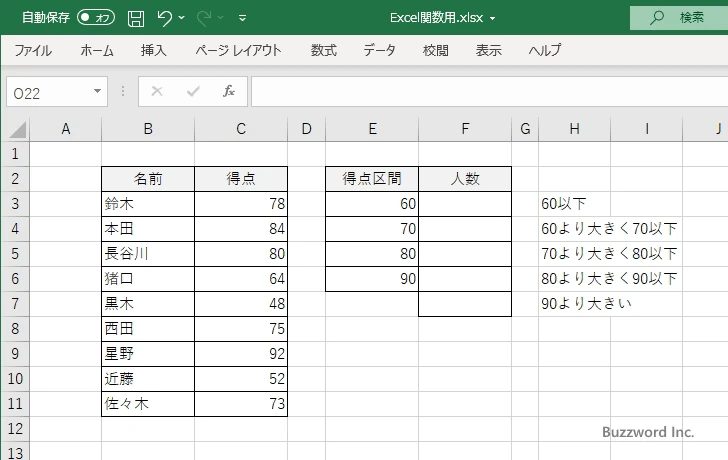The width and height of the screenshot is (728, 460).
Task: Click the Redo arrow icon
Action: [204, 18]
